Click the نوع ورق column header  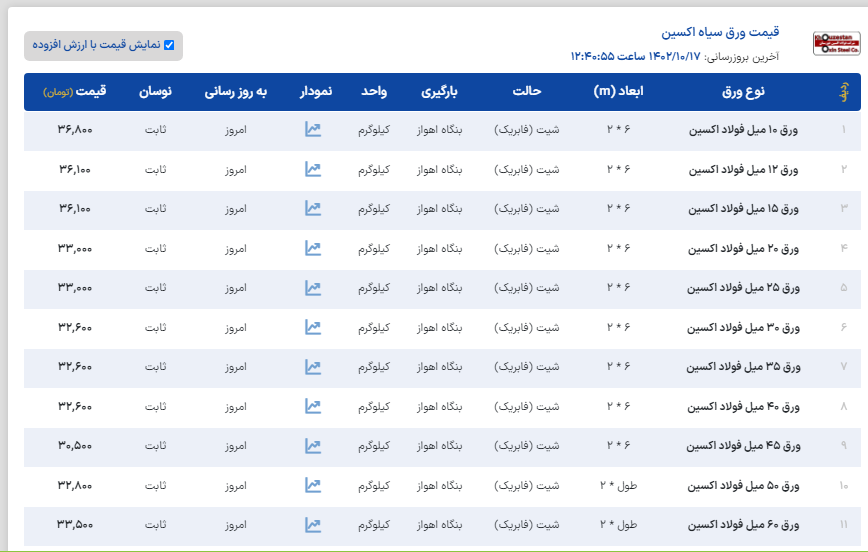743,92
